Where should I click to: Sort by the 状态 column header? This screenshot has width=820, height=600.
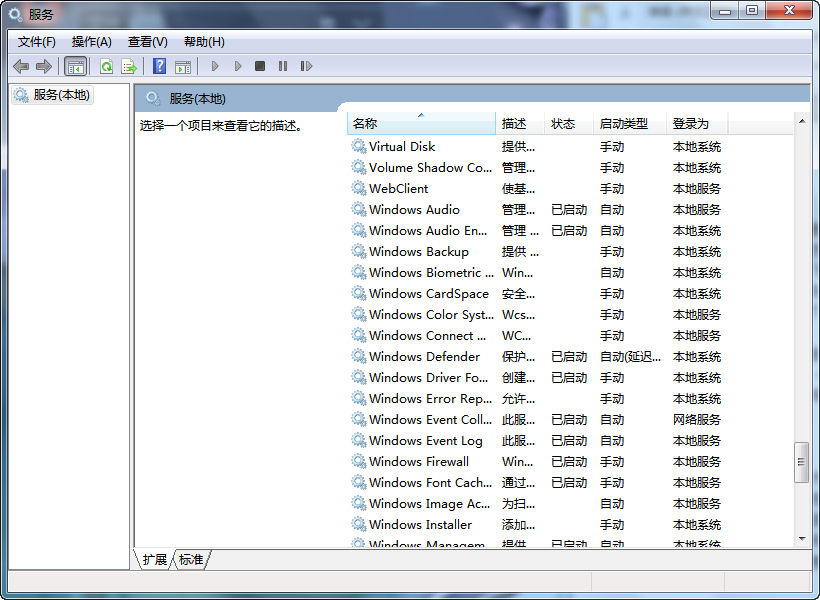[x=569, y=123]
